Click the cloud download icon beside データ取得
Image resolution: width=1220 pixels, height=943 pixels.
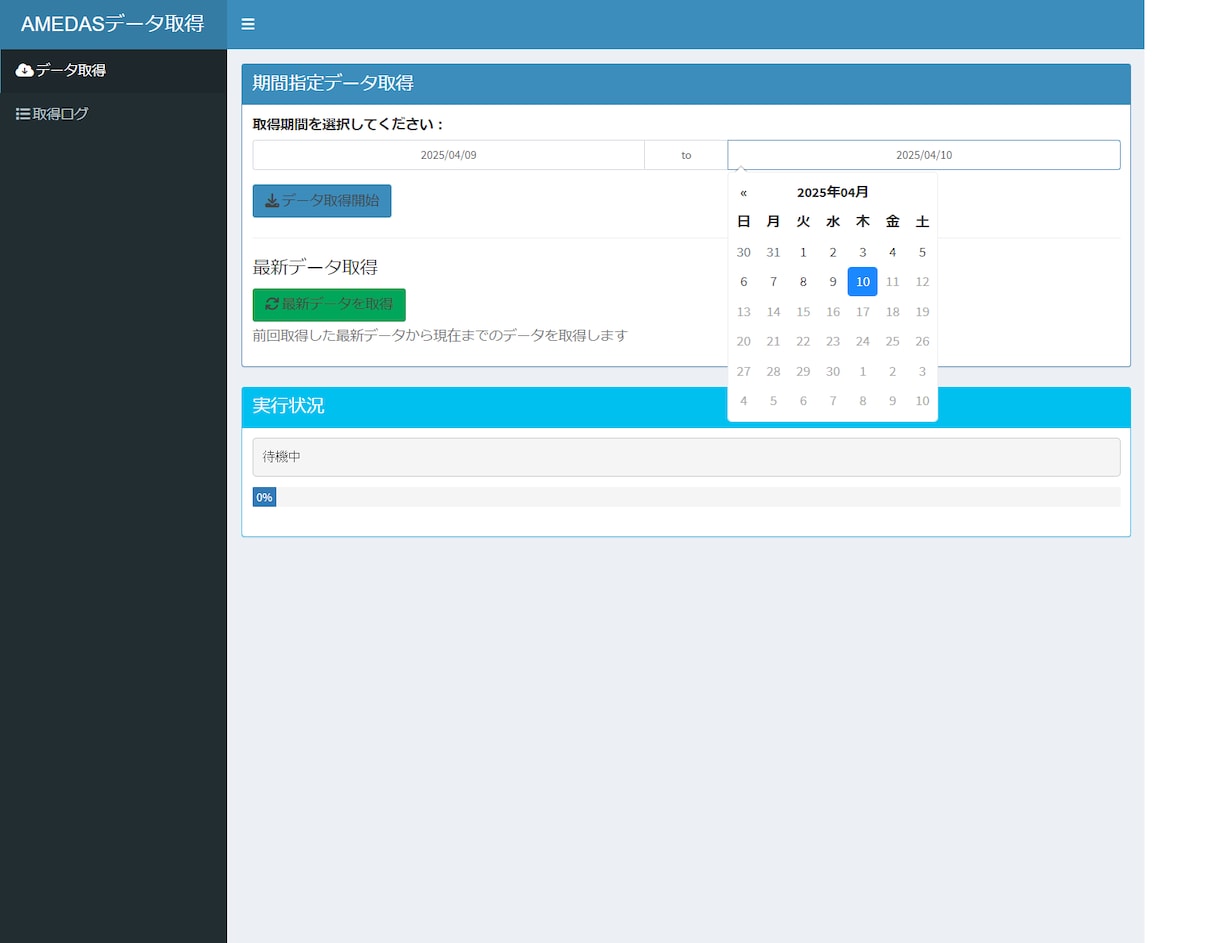[x=24, y=70]
